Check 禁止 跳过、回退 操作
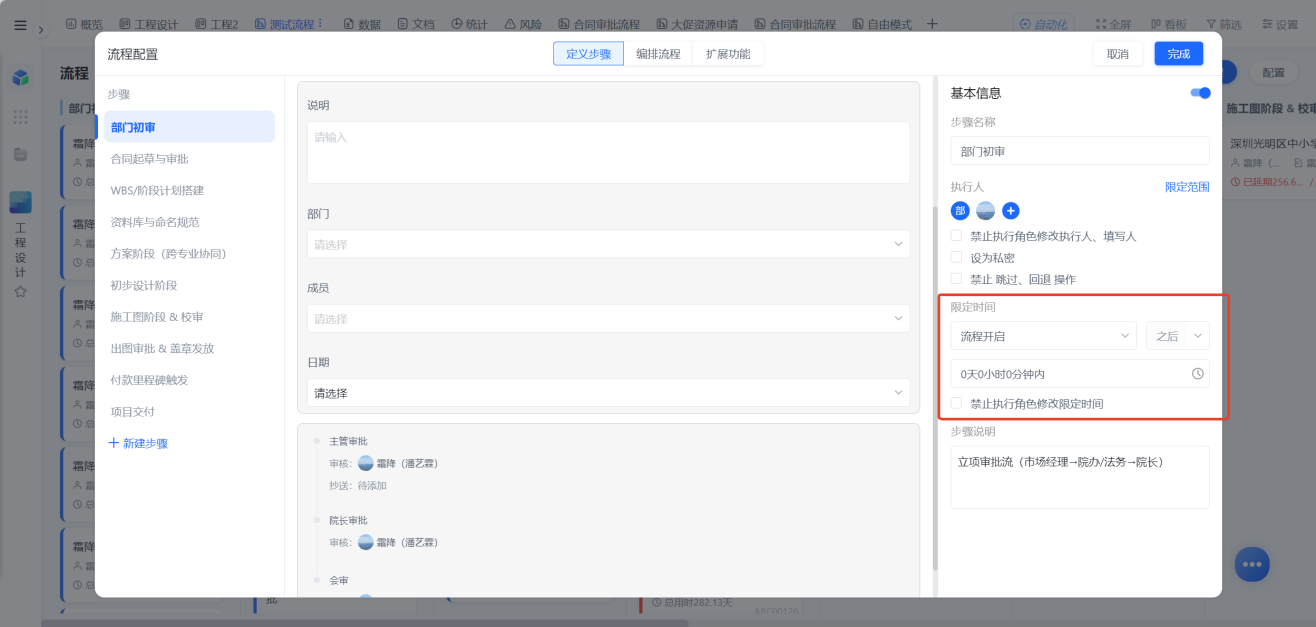Screen dimensions: 1316x627 (957, 279)
